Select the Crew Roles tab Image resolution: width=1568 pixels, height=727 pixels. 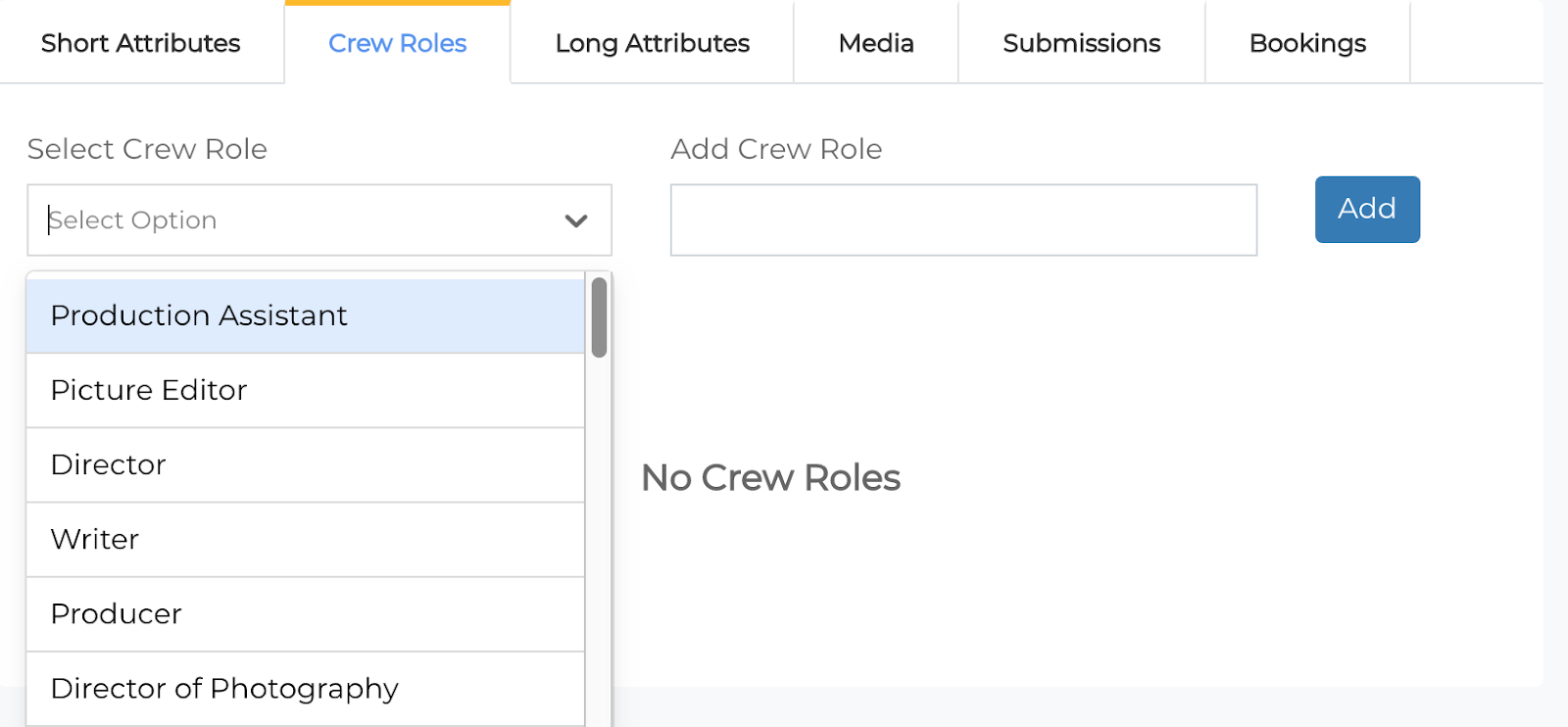click(397, 43)
